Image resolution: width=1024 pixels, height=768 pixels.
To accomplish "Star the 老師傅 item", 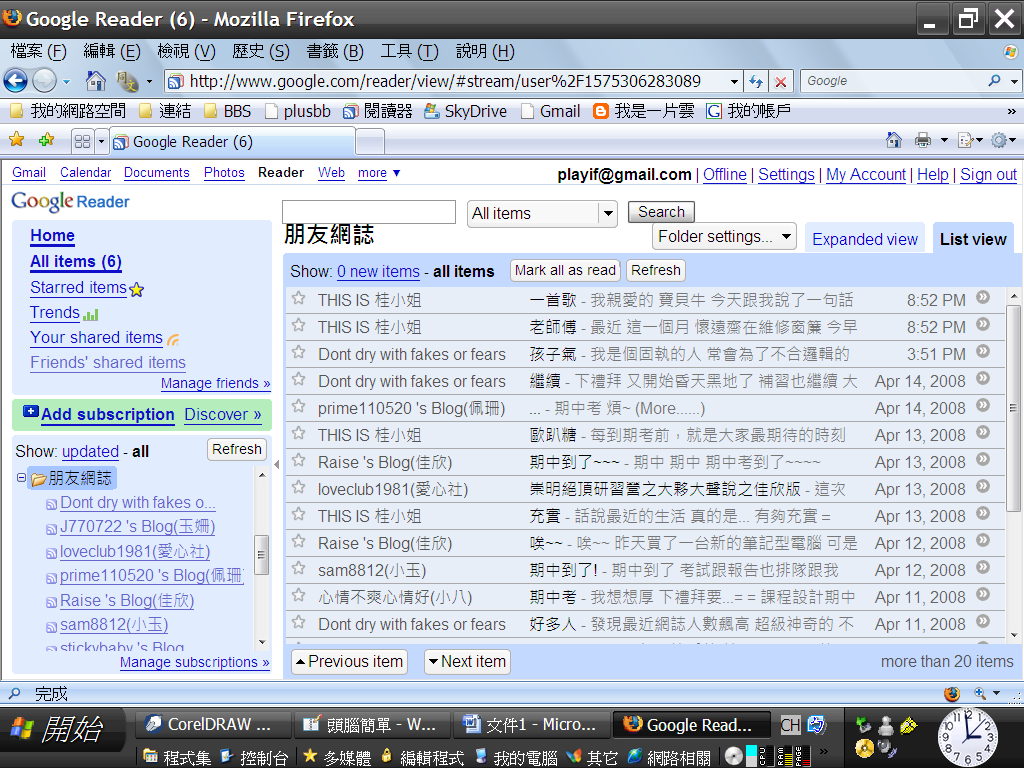I will (298, 325).
